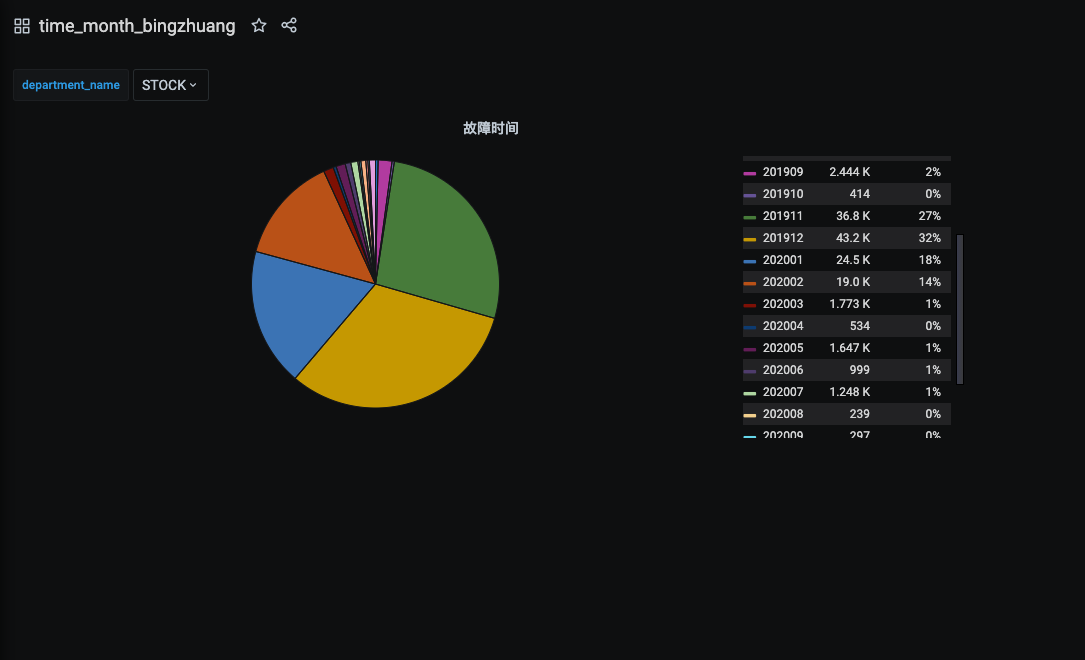Viewport: 1085px width, 660px height.
Task: Open the share dashboard icon
Action: coord(289,26)
